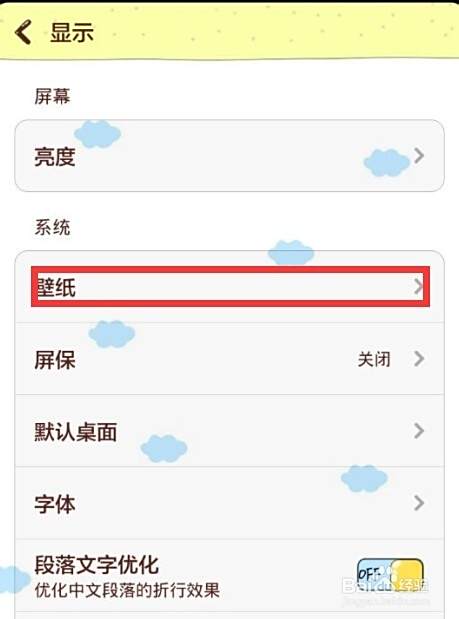Click the chevron arrow on the 壁纸 row
The width and height of the screenshot is (459, 619).
pyautogui.click(x=419, y=287)
